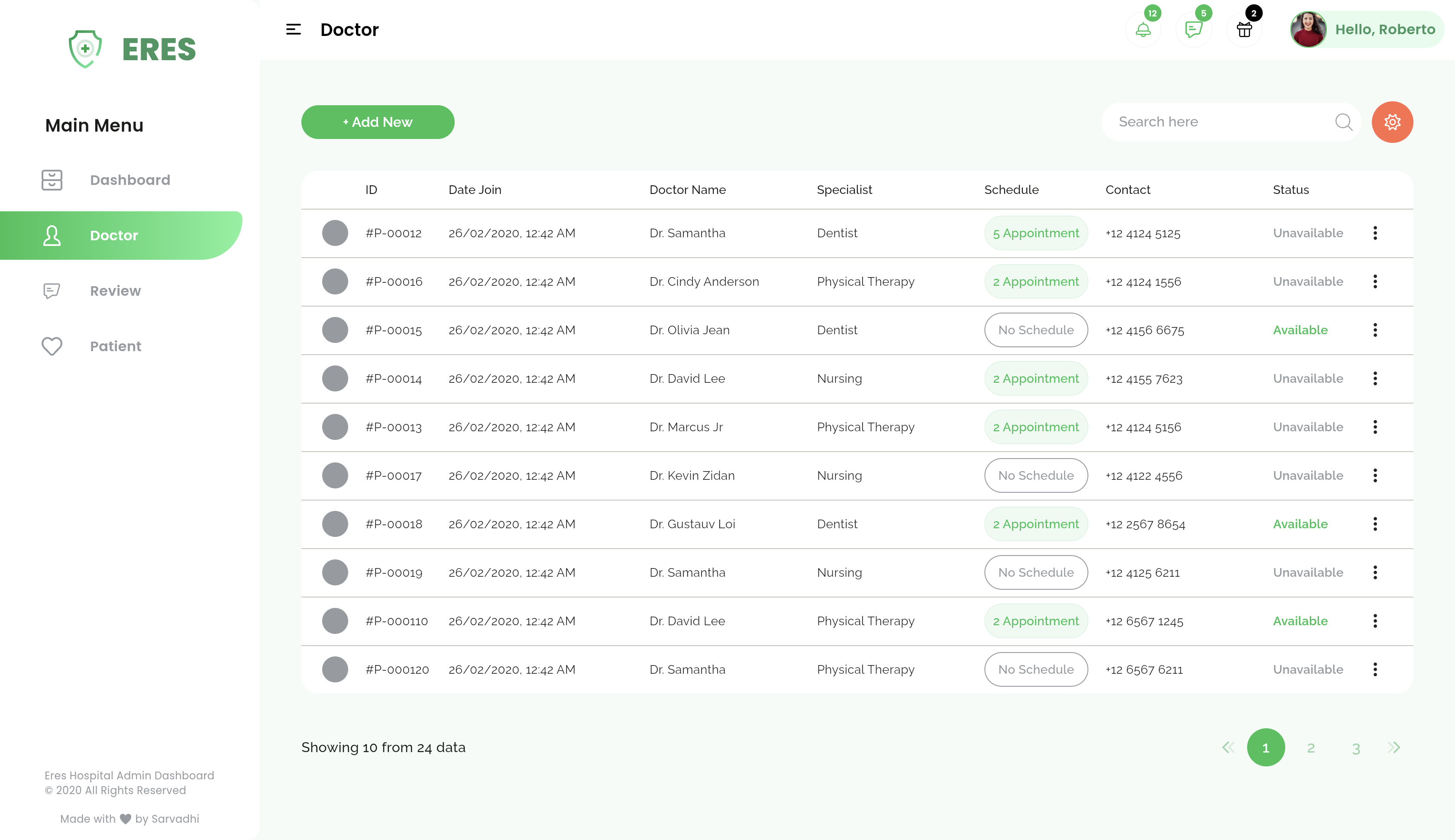The image size is (1455, 840).
Task: Open the Review section
Action: click(x=115, y=291)
